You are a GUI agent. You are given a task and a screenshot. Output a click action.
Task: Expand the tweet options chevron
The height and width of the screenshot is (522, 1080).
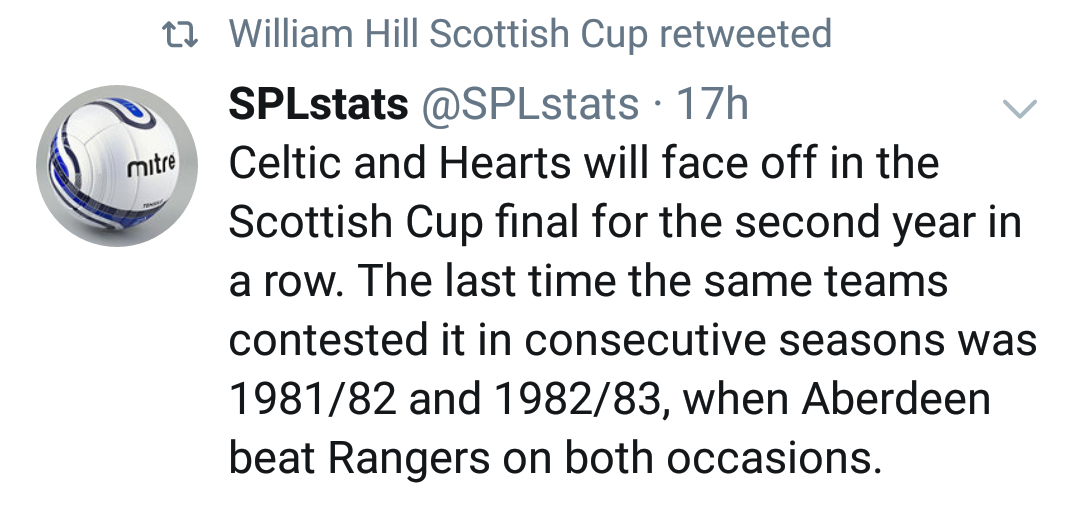(1020, 107)
